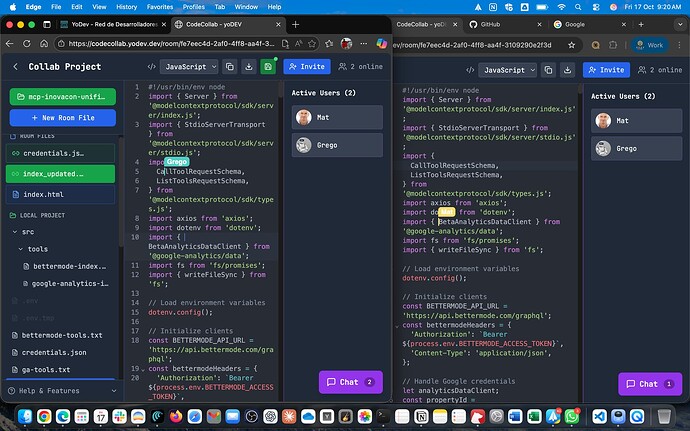Click Edge profile avatar

346,44
